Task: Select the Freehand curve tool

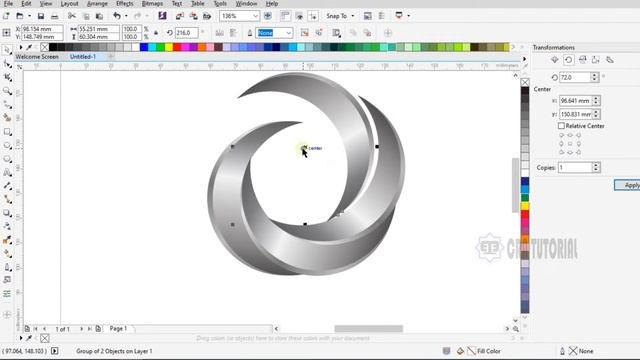Action: point(7,104)
